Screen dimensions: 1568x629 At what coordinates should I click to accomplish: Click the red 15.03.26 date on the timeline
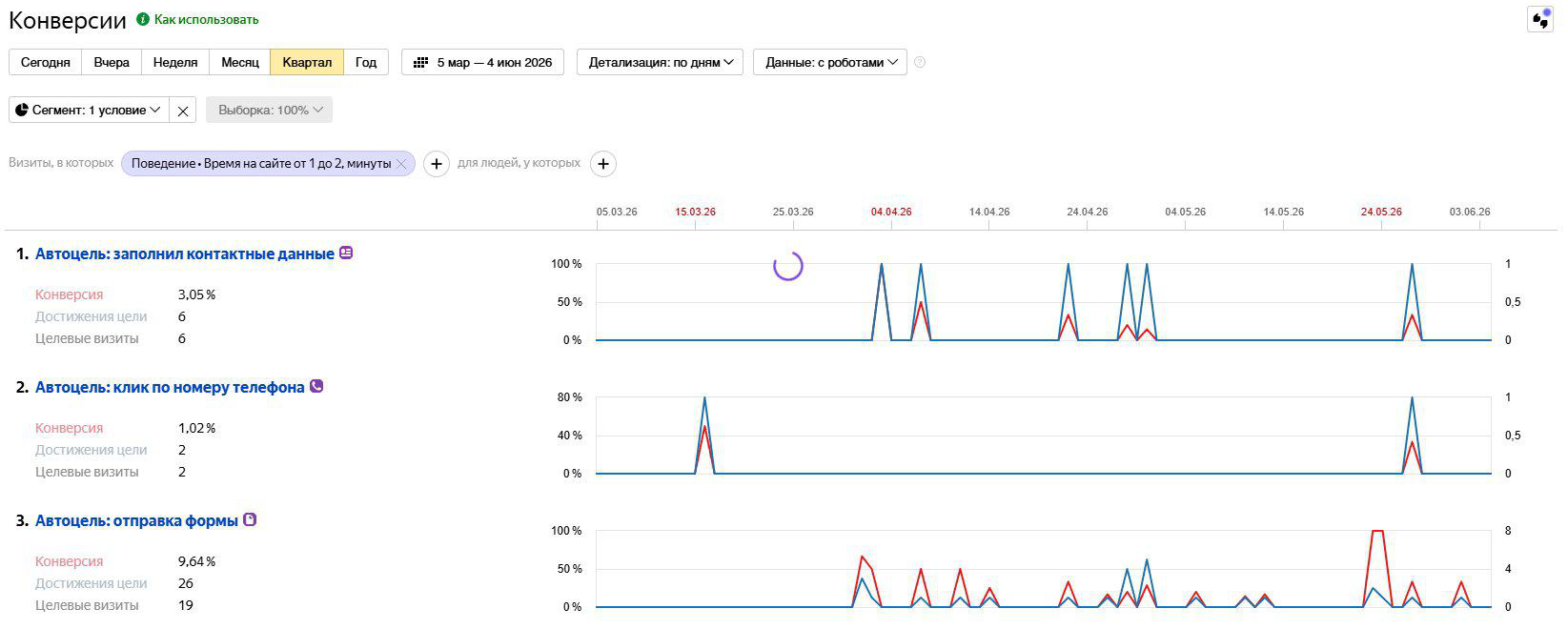pos(695,212)
